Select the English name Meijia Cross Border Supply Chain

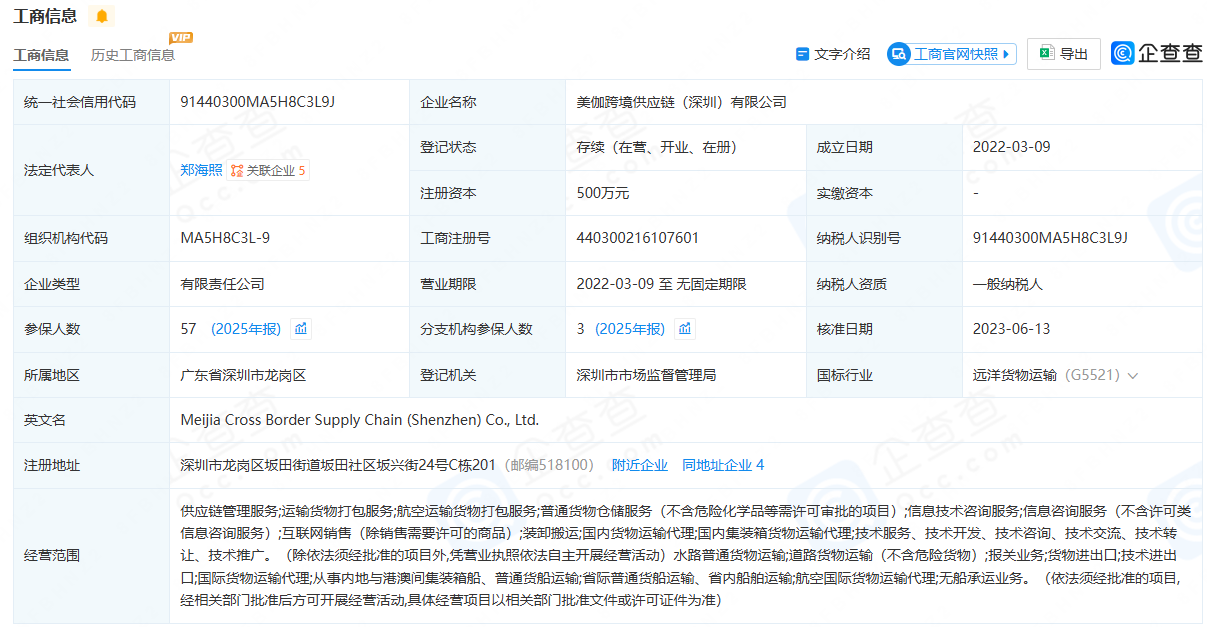359,420
